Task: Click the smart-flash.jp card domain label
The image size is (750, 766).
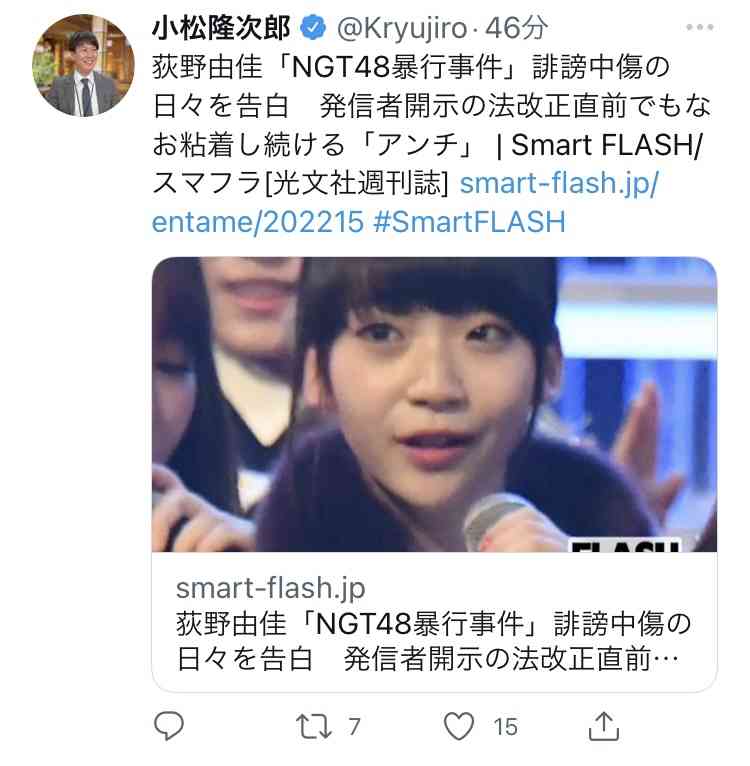Action: click(x=270, y=588)
